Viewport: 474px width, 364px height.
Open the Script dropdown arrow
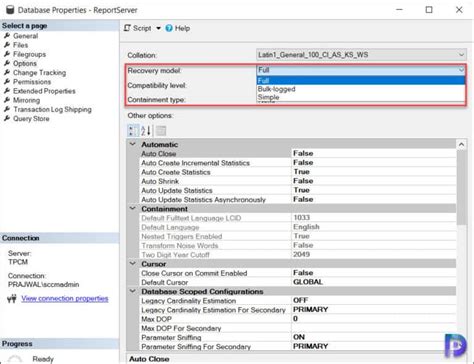pos(158,28)
